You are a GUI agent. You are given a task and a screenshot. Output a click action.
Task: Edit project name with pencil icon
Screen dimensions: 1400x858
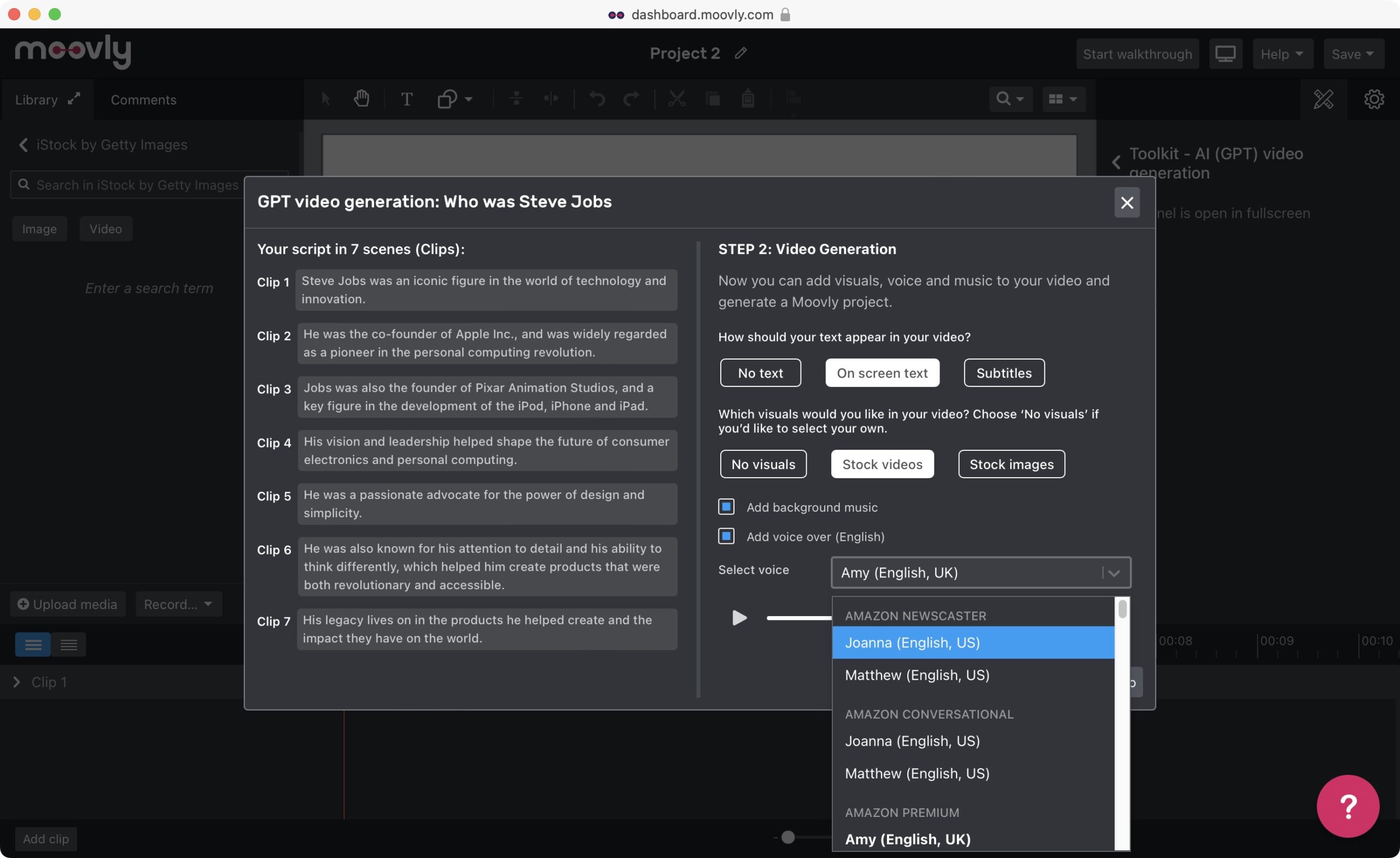(x=740, y=54)
